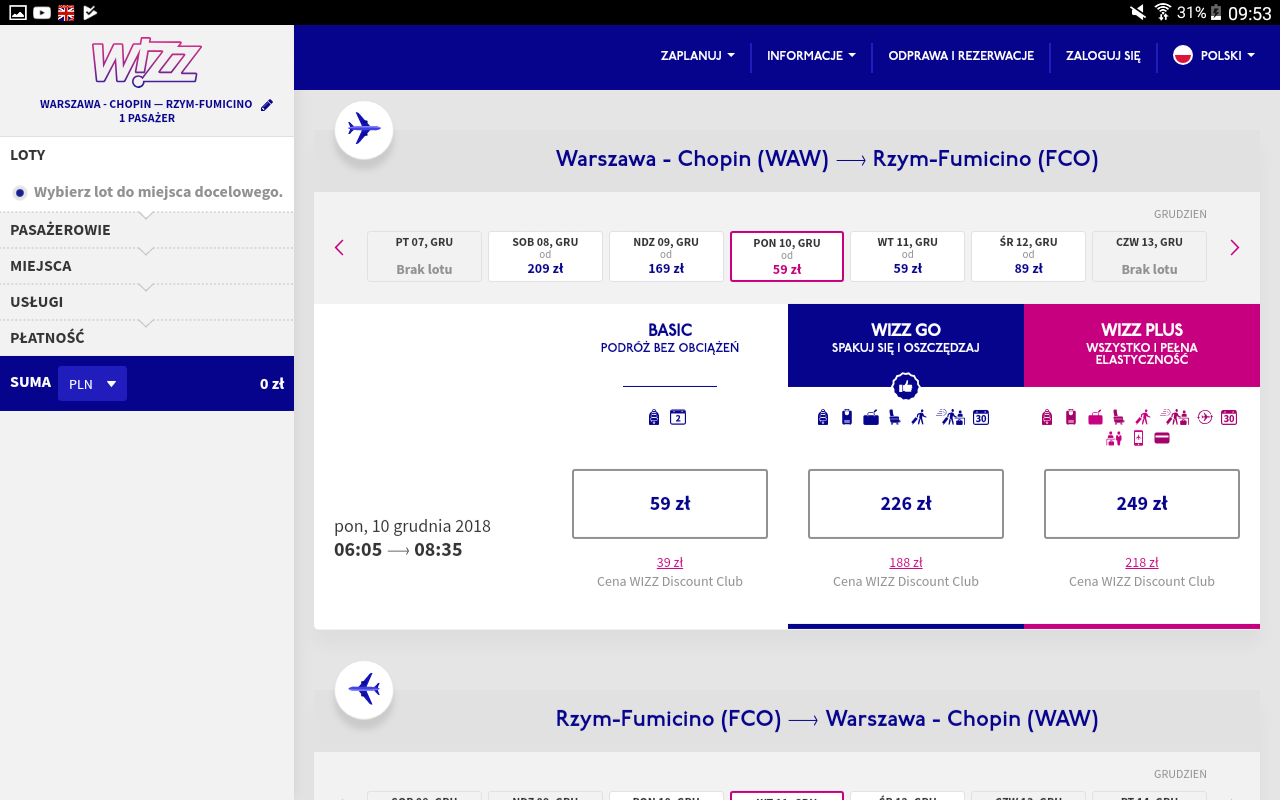
Task: Expand the LOTY section
Action: [x=147, y=155]
